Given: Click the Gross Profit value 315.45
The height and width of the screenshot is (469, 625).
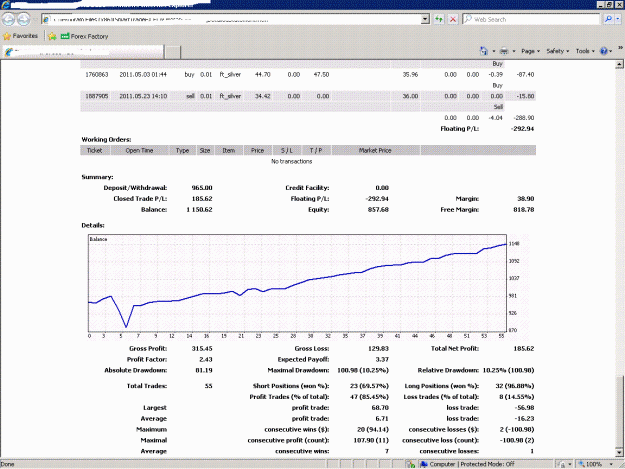Looking at the screenshot, I should pos(202,349).
